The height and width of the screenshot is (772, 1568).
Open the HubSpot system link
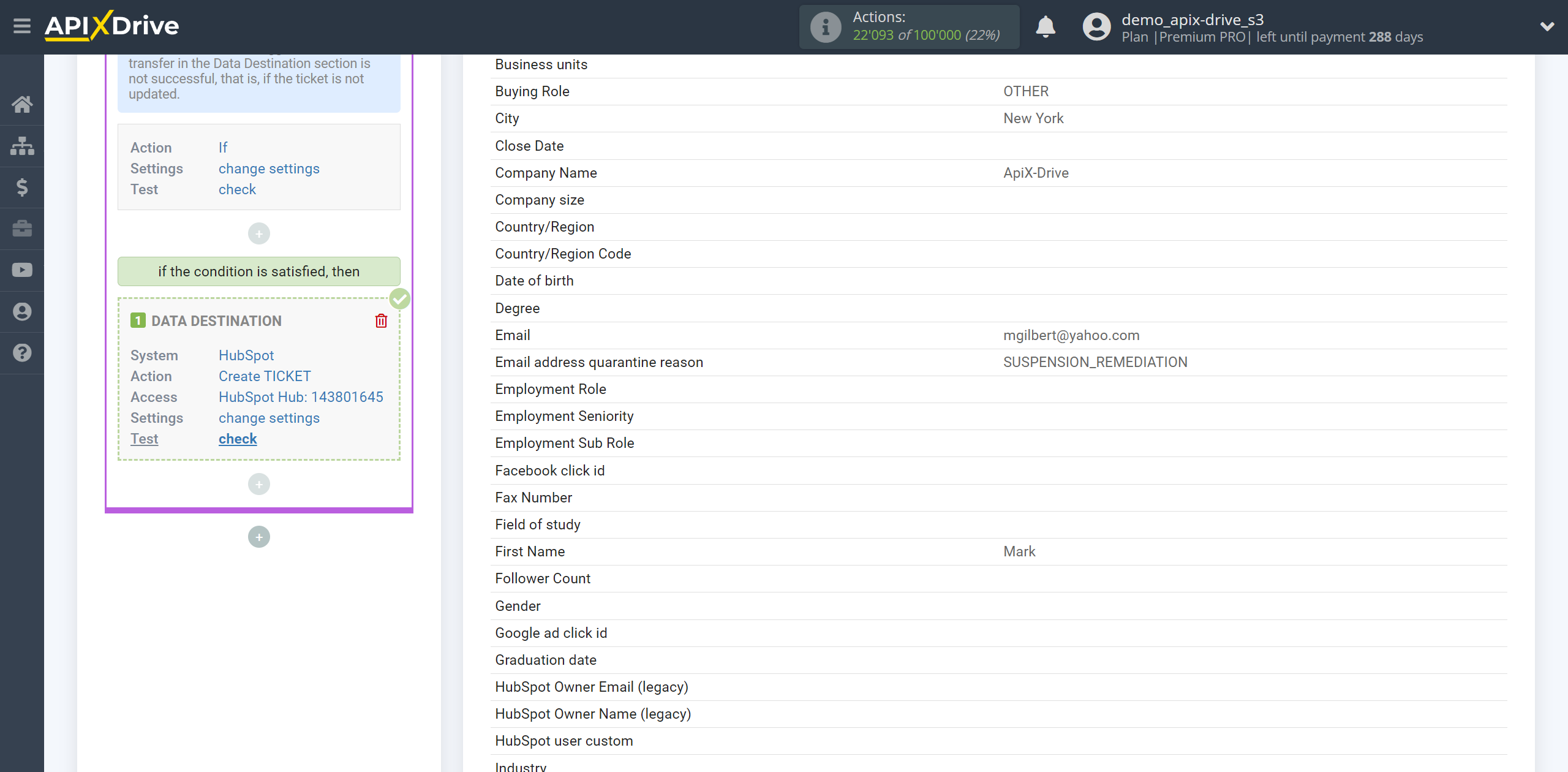[246, 355]
